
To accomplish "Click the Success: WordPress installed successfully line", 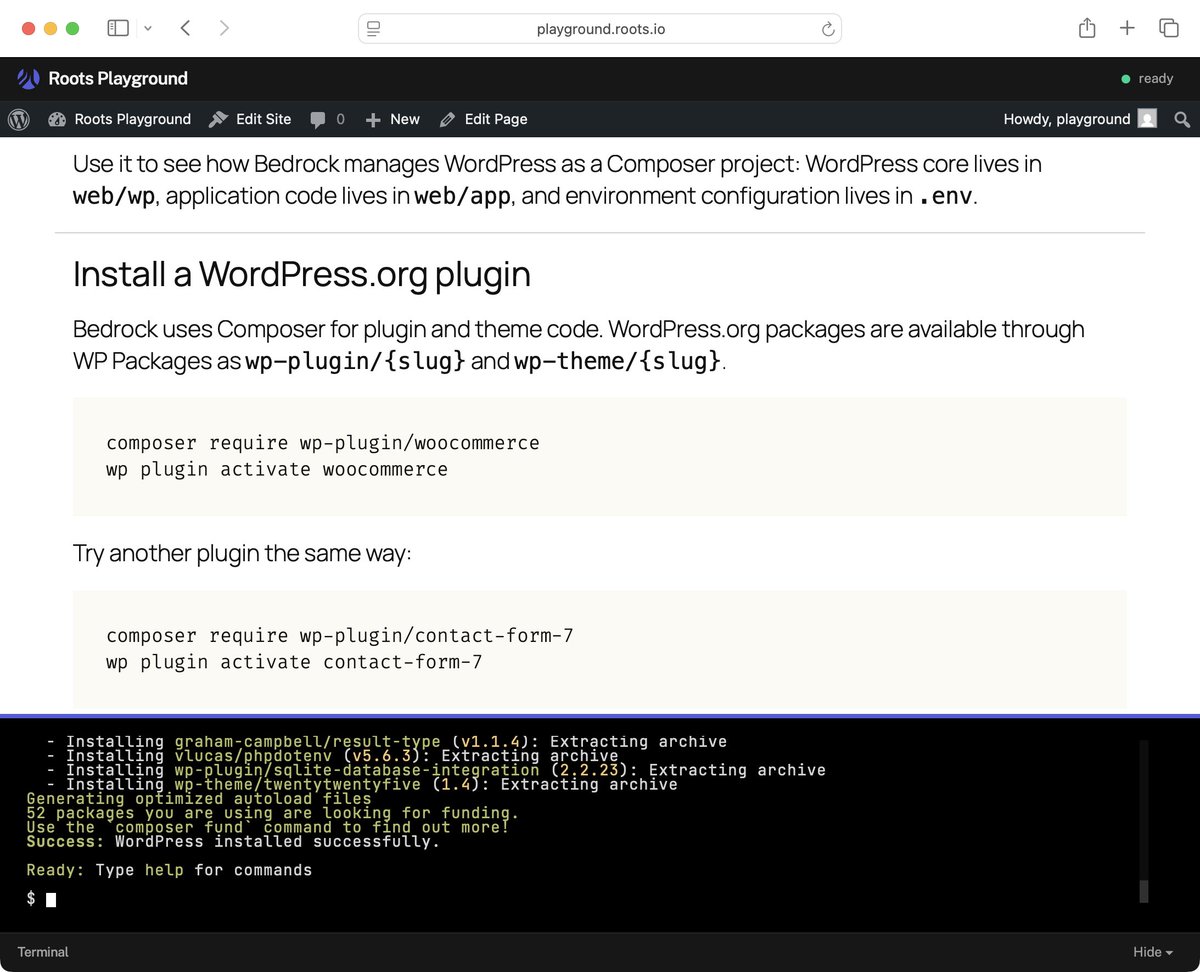I will [x=233, y=842].
